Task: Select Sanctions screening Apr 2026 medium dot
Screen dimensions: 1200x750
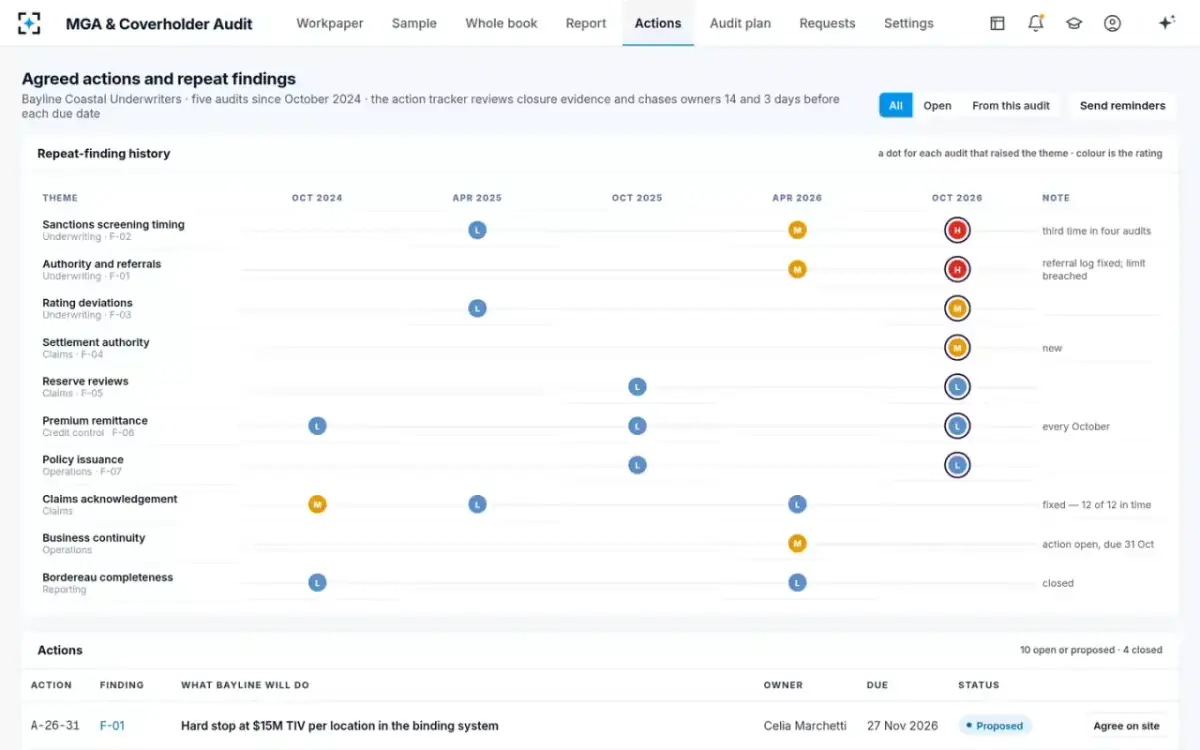Action: (797, 230)
